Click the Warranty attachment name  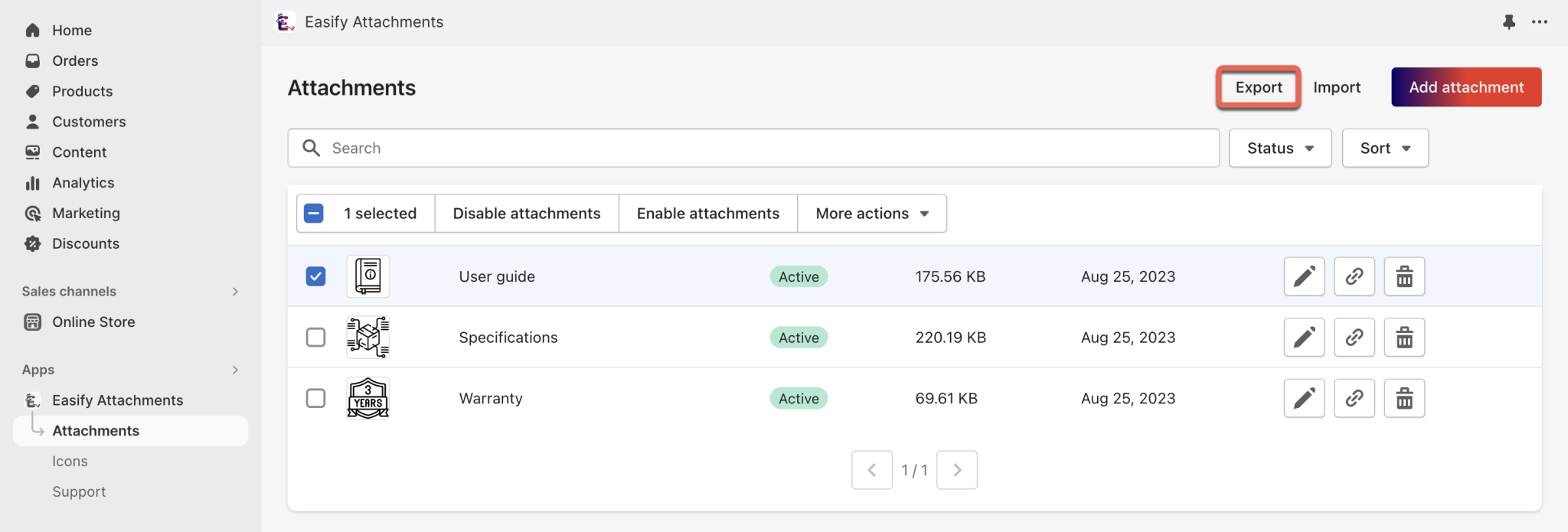491,398
